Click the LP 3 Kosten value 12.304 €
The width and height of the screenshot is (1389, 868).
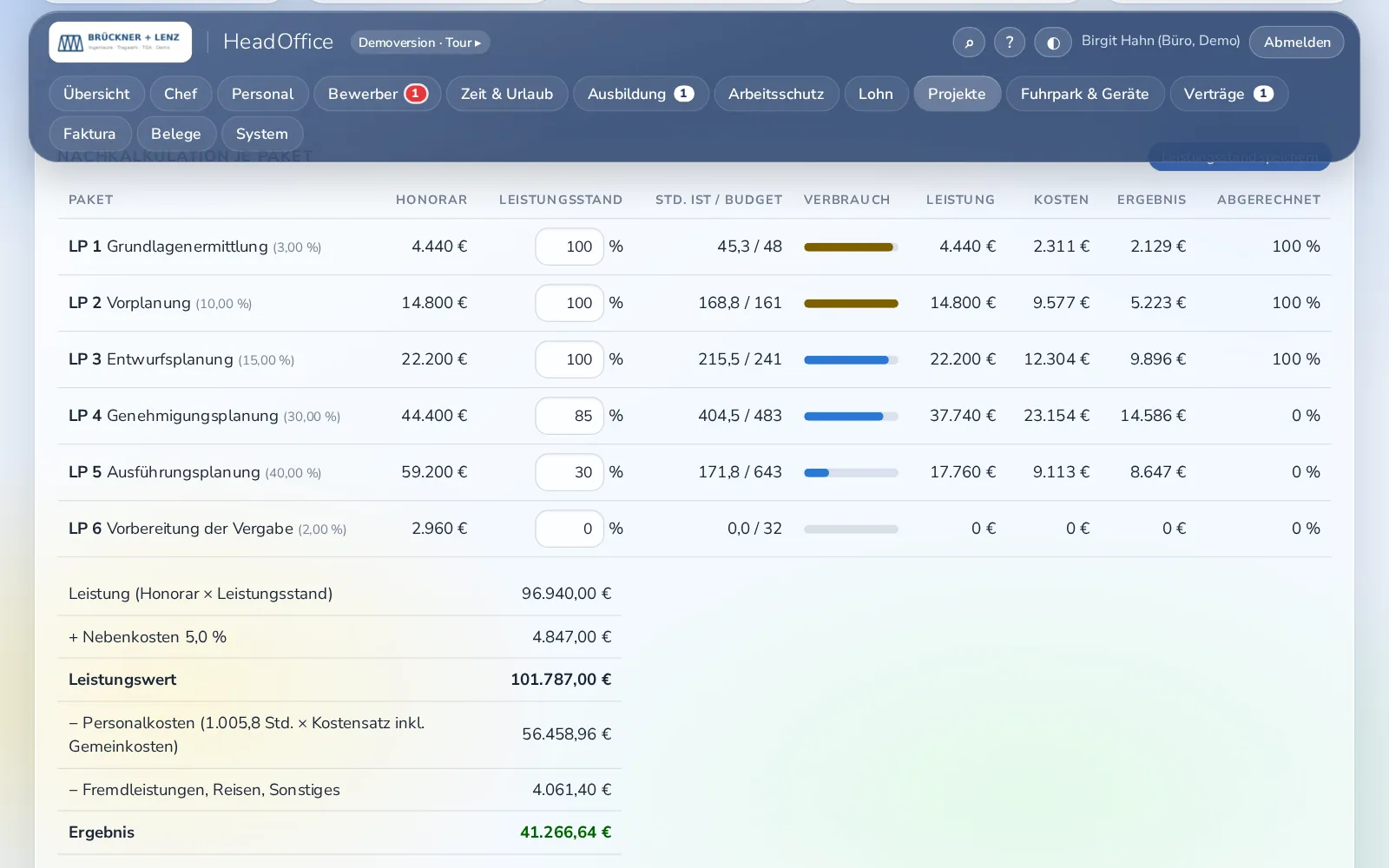point(1057,359)
